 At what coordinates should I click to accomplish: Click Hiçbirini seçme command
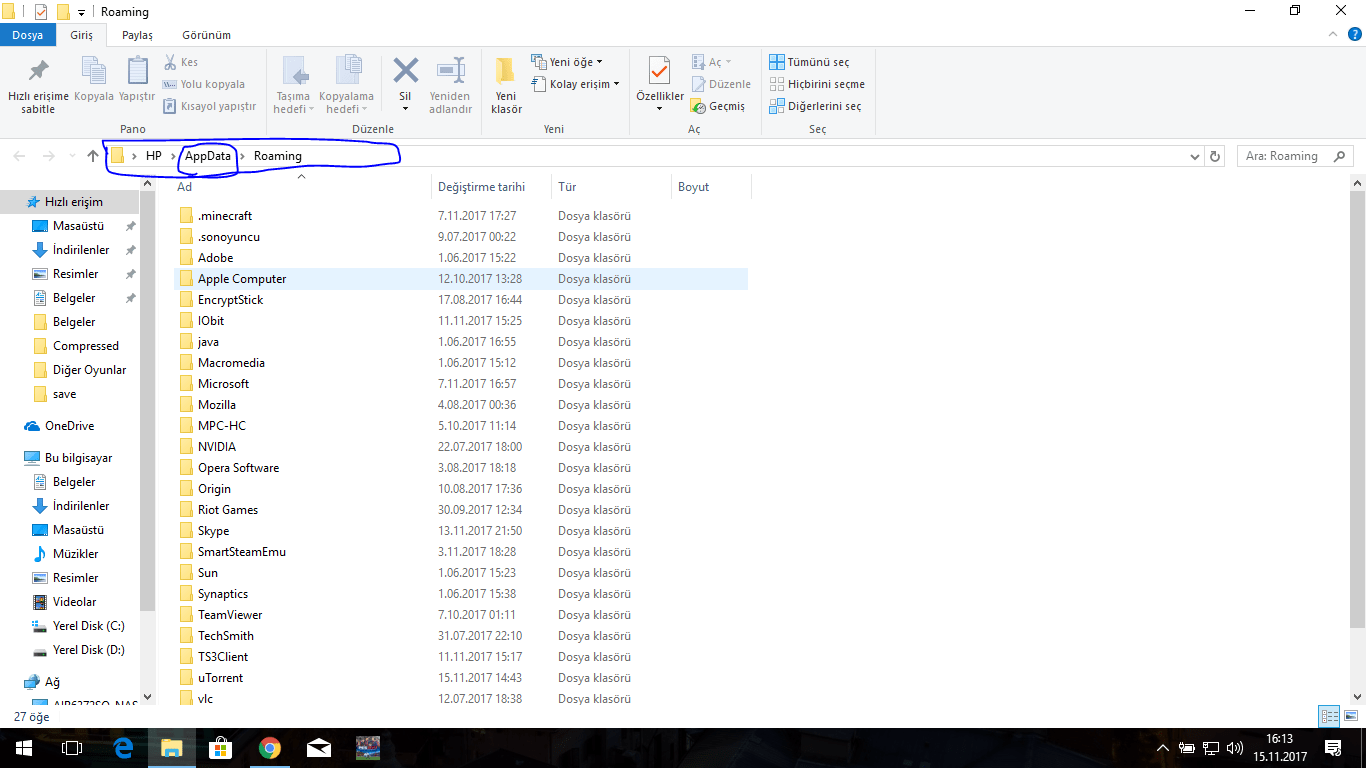pos(817,84)
